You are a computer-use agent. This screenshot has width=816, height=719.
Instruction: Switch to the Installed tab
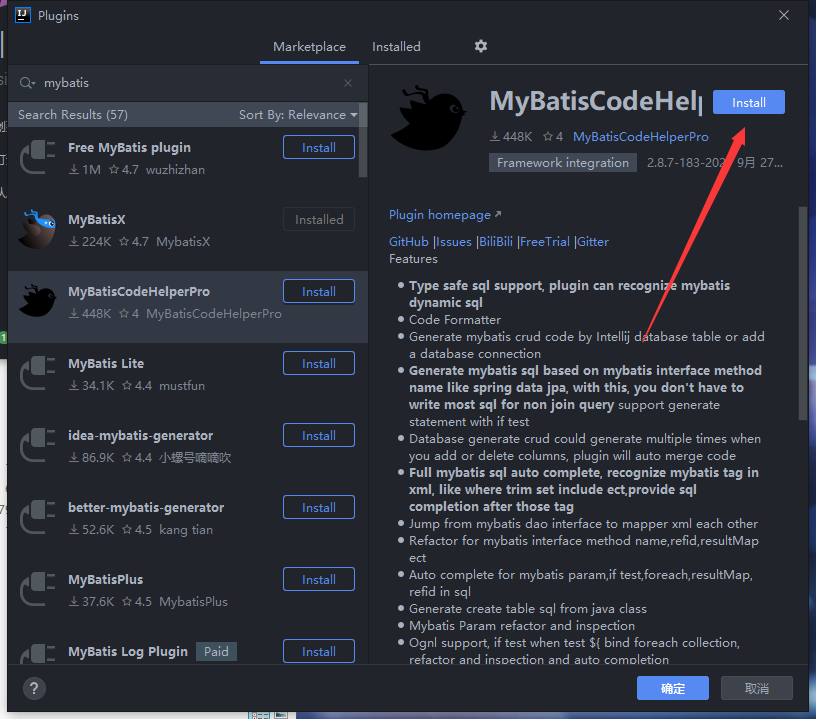coord(396,47)
